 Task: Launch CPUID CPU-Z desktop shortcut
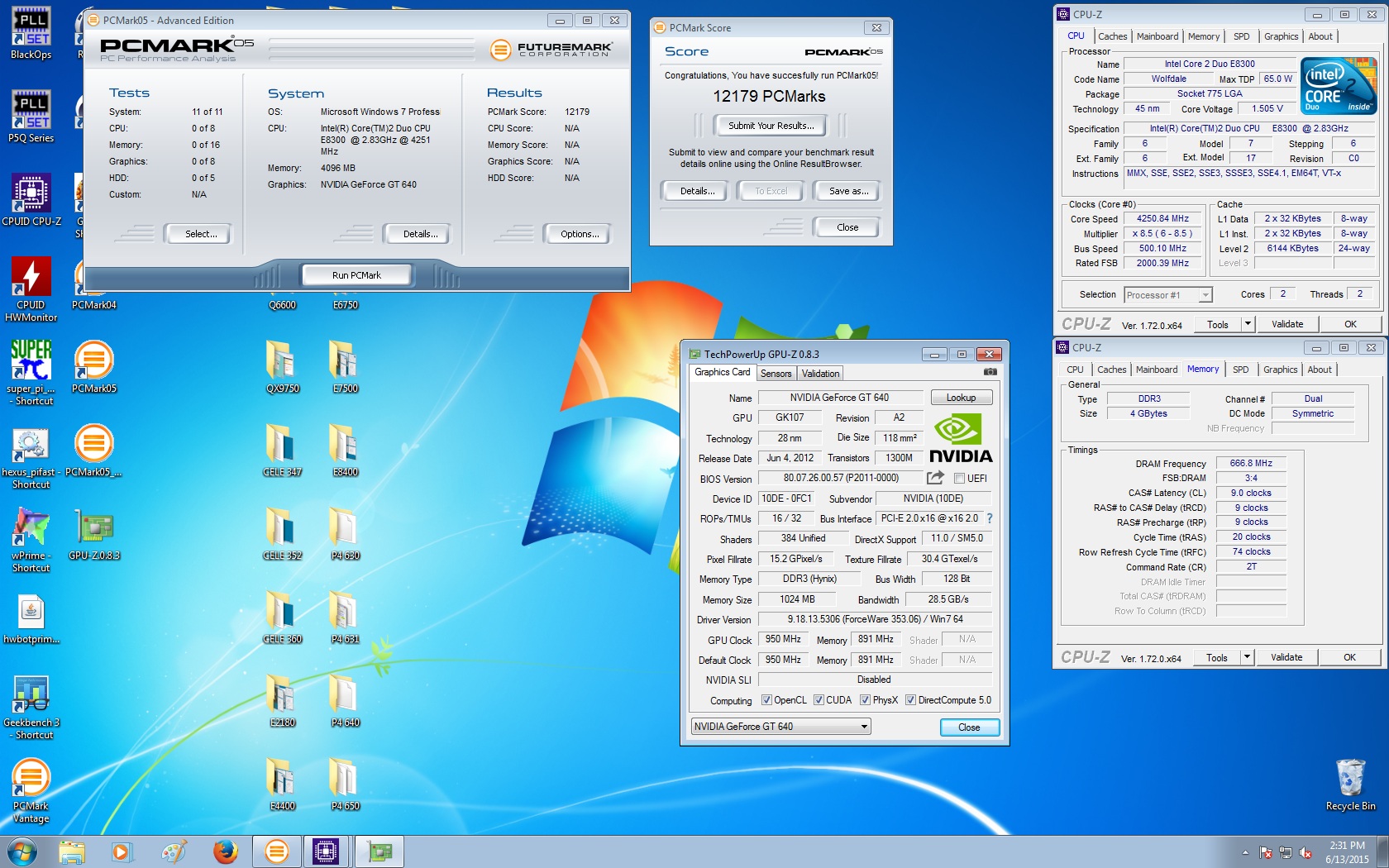(31, 200)
